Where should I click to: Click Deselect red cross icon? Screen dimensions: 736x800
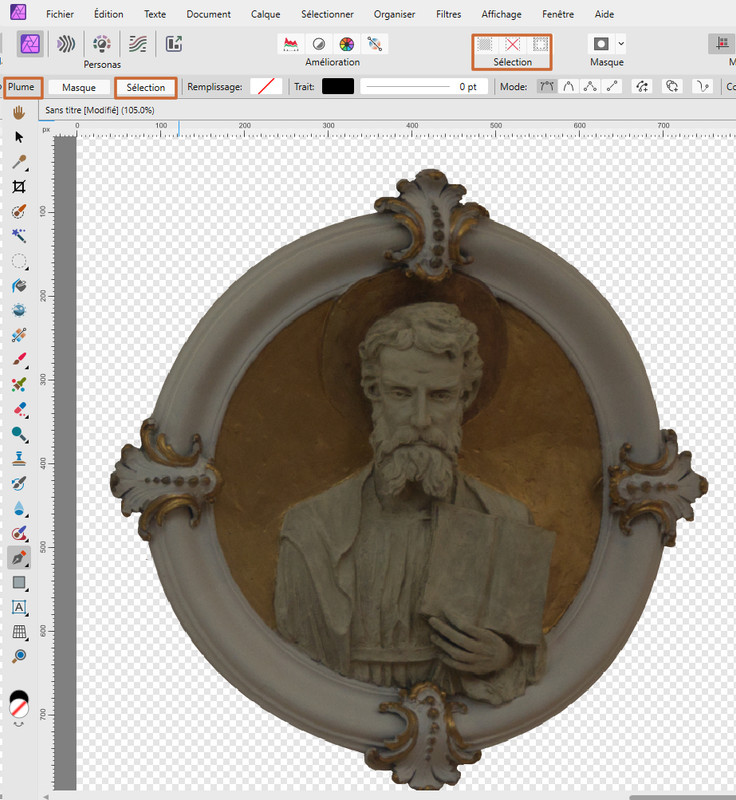point(513,44)
